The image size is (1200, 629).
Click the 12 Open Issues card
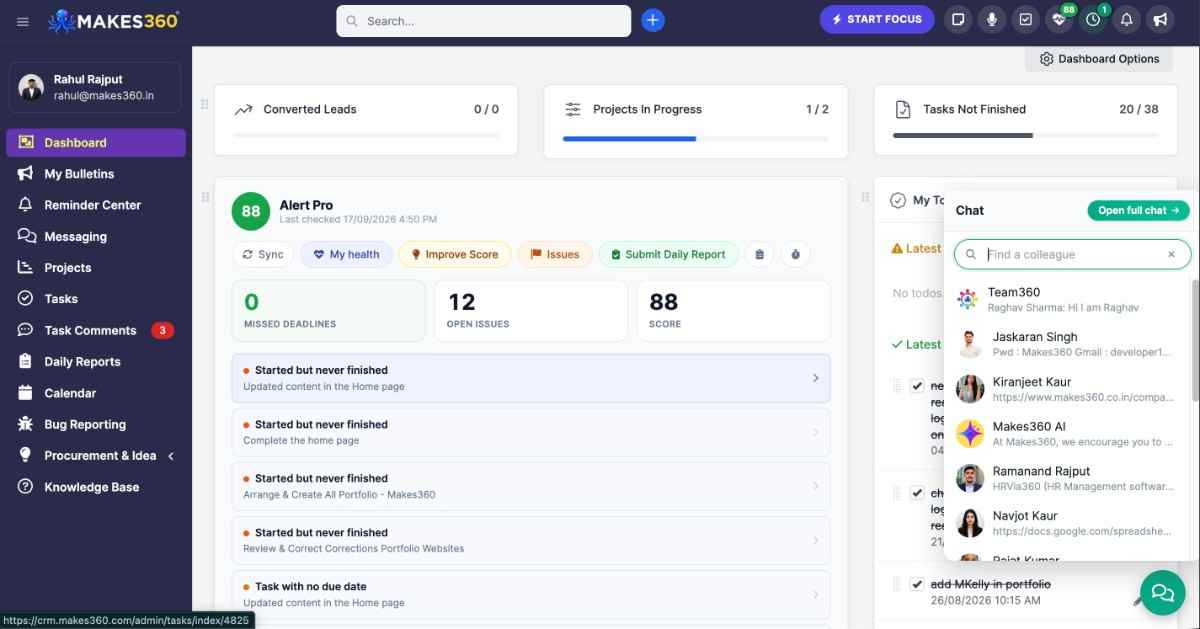click(x=531, y=311)
